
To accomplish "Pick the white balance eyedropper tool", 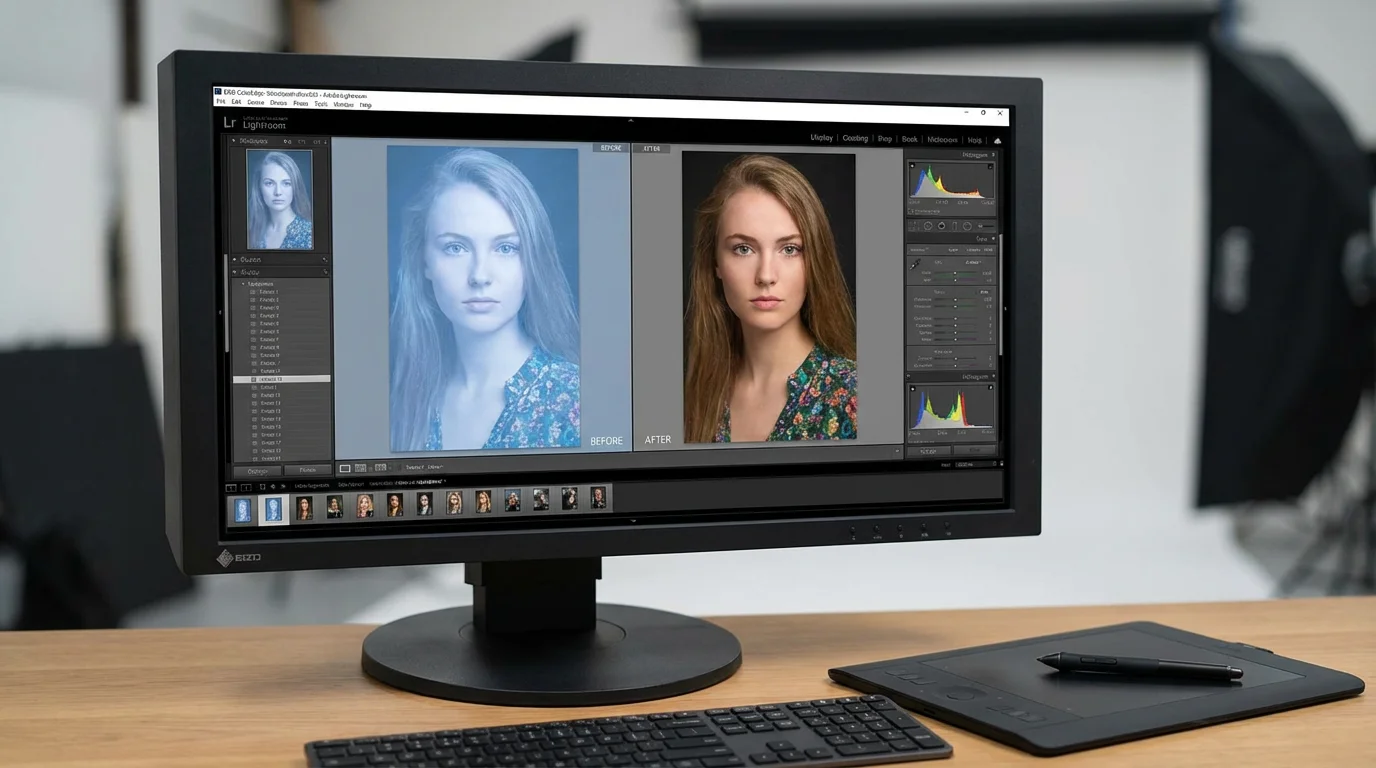I will (x=915, y=263).
